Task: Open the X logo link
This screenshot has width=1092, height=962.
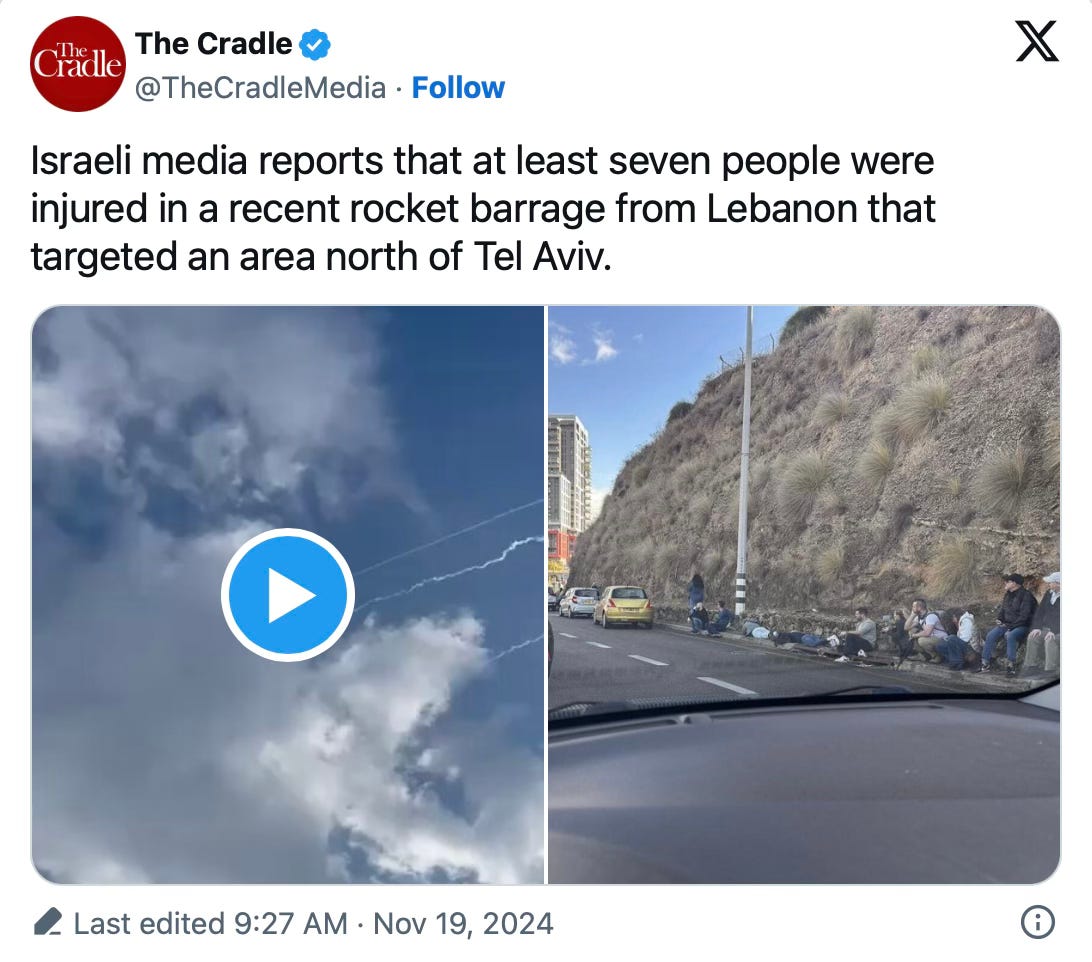Action: coord(1036,41)
